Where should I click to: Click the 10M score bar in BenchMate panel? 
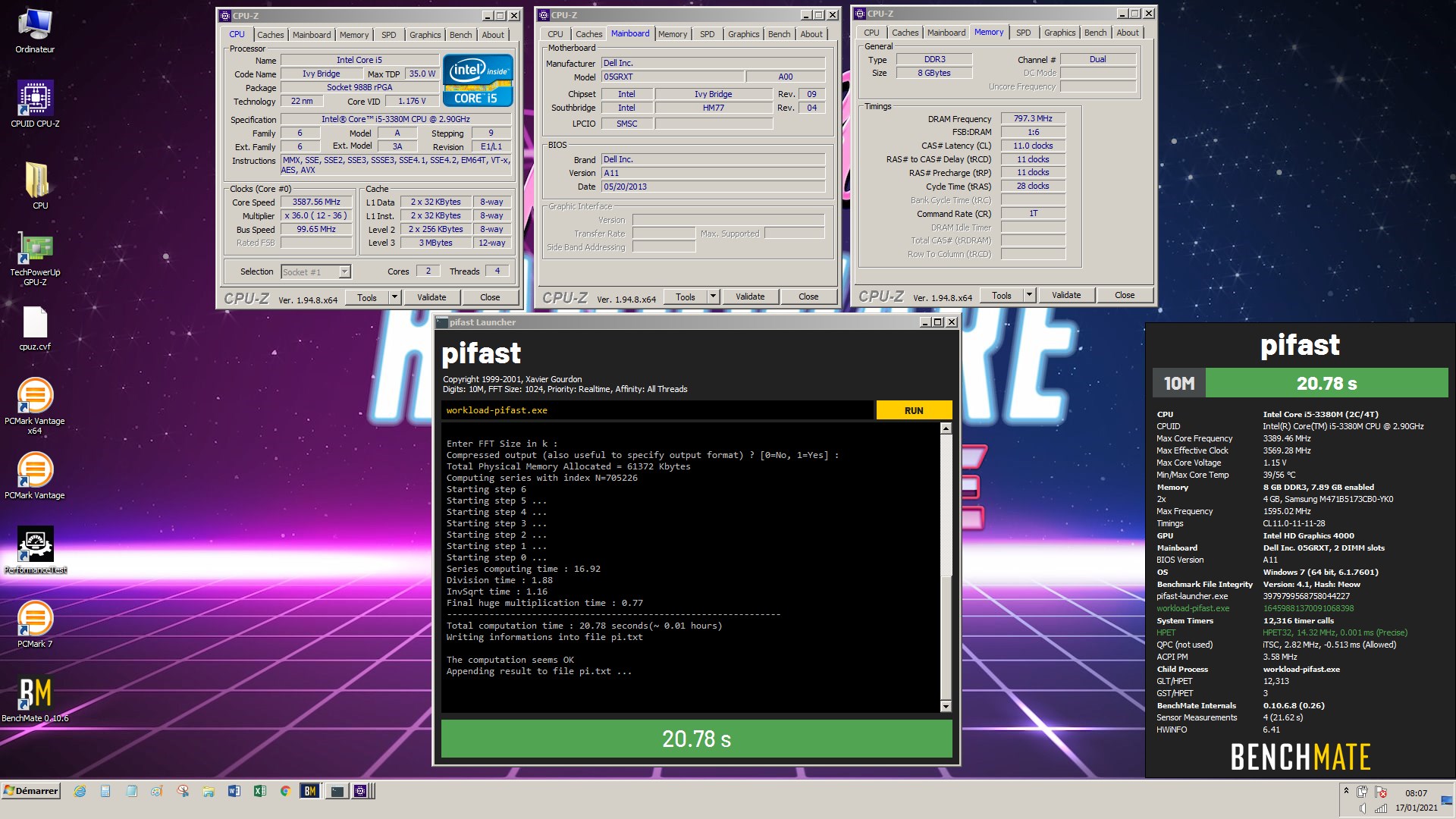click(x=1300, y=383)
